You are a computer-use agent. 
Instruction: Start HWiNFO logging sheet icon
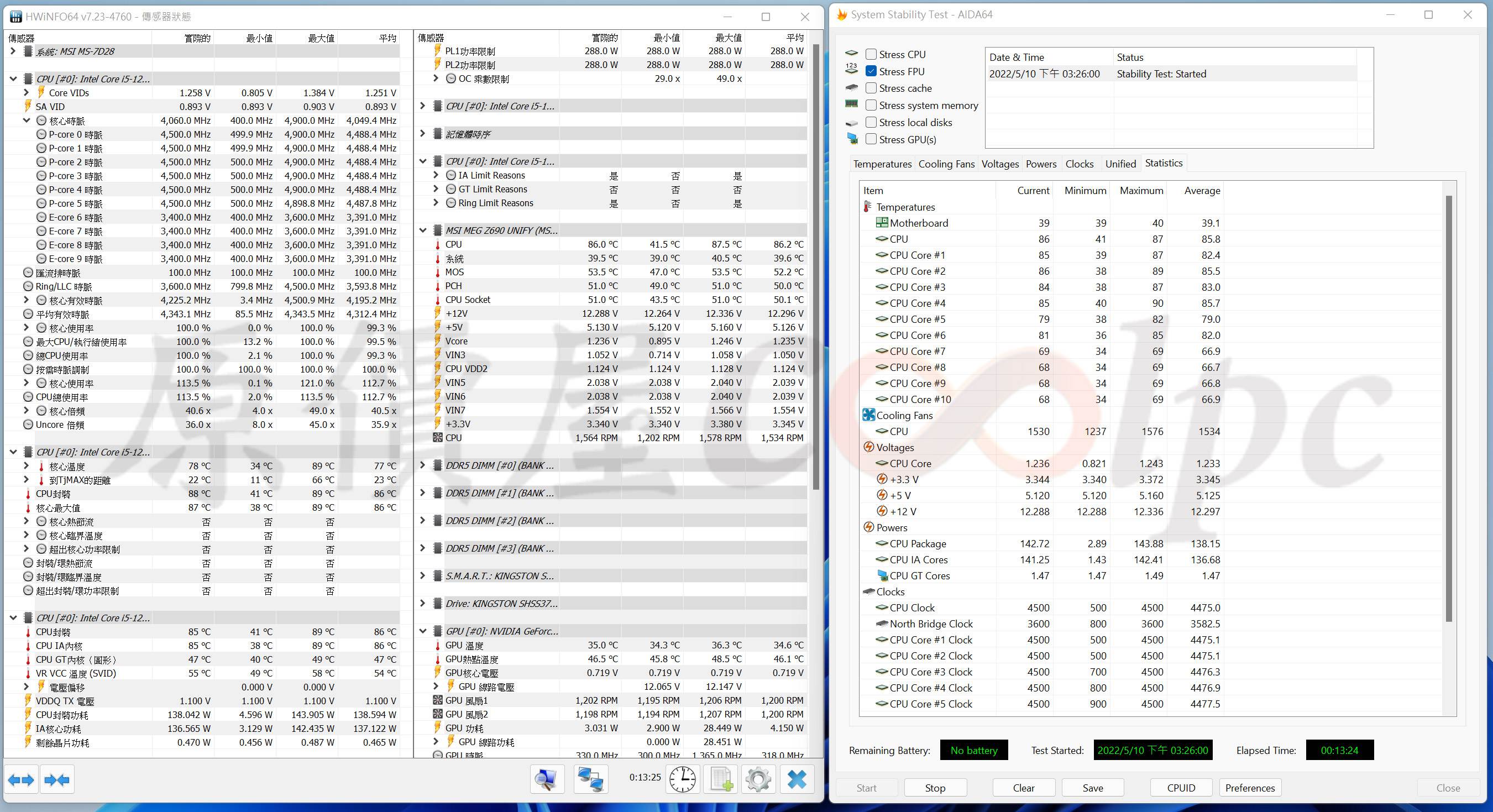point(720,779)
